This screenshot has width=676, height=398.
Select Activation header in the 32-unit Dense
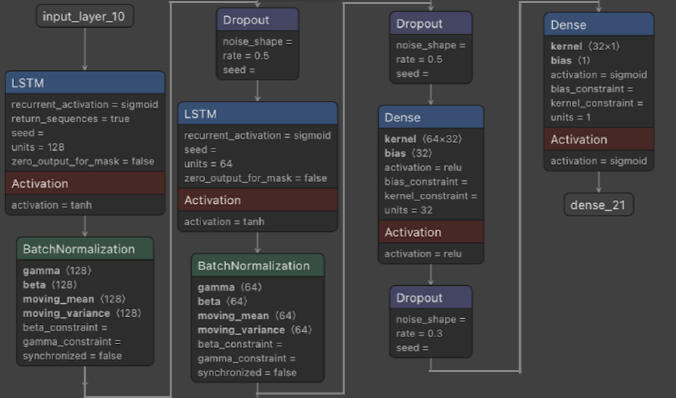coord(431,232)
